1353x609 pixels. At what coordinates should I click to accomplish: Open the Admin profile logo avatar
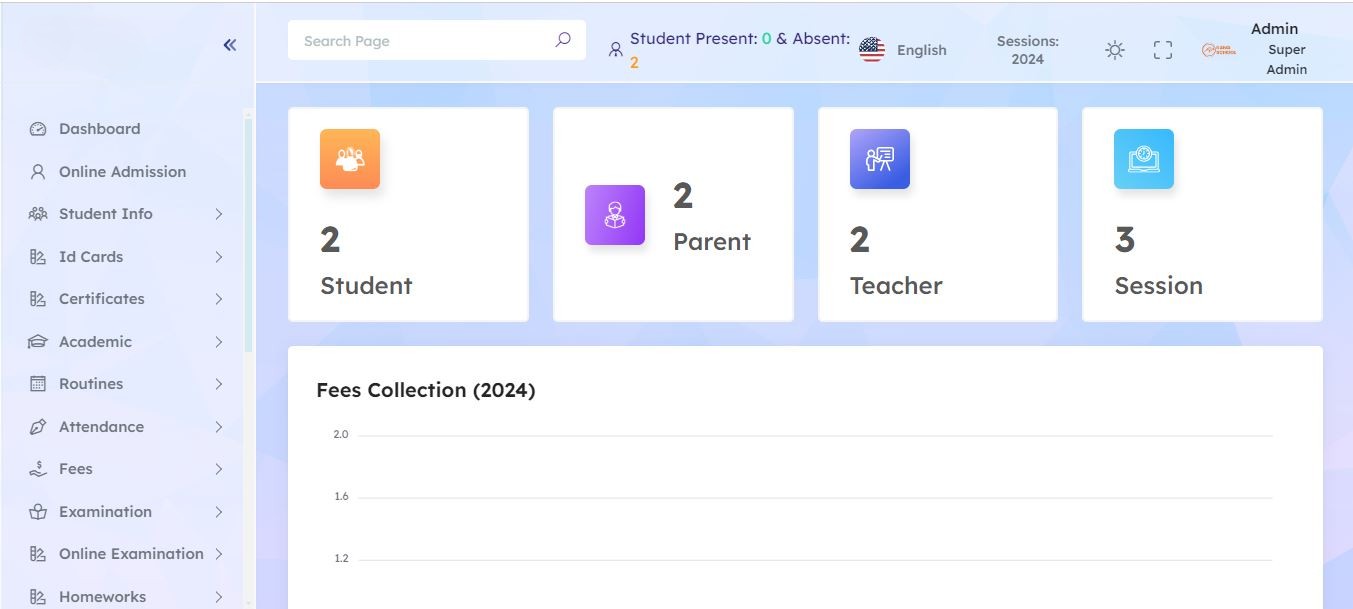1219,50
